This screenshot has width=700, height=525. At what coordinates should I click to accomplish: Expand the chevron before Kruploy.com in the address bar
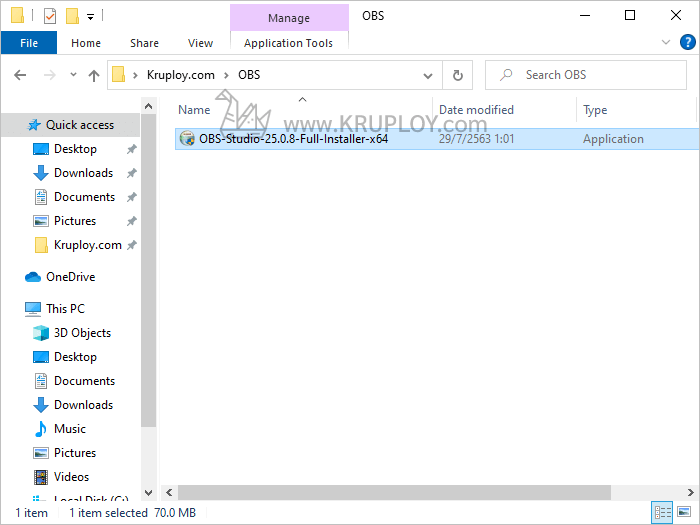pyautogui.click(x=135, y=75)
